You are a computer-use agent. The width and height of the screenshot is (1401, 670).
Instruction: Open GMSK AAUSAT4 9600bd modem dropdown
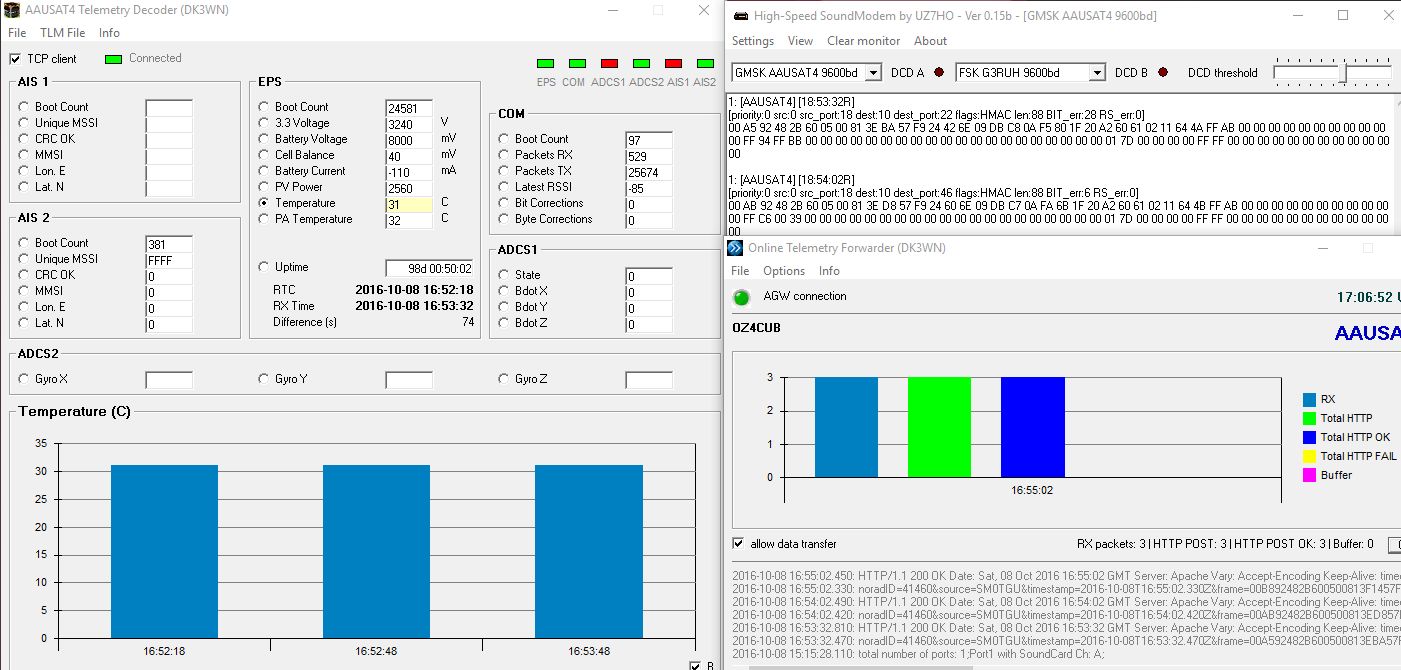[x=873, y=73]
